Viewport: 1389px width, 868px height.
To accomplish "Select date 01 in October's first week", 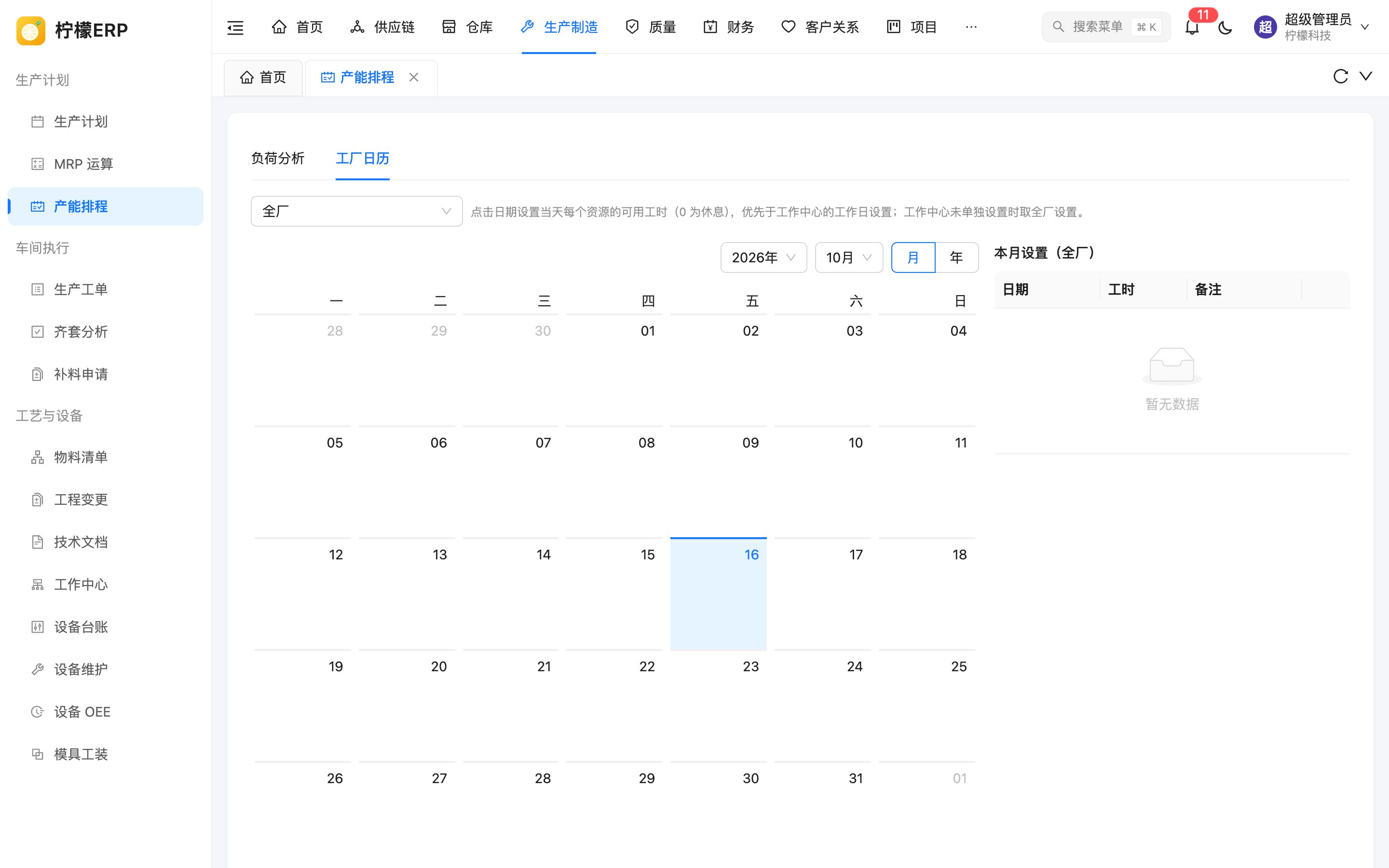I will [x=614, y=370].
